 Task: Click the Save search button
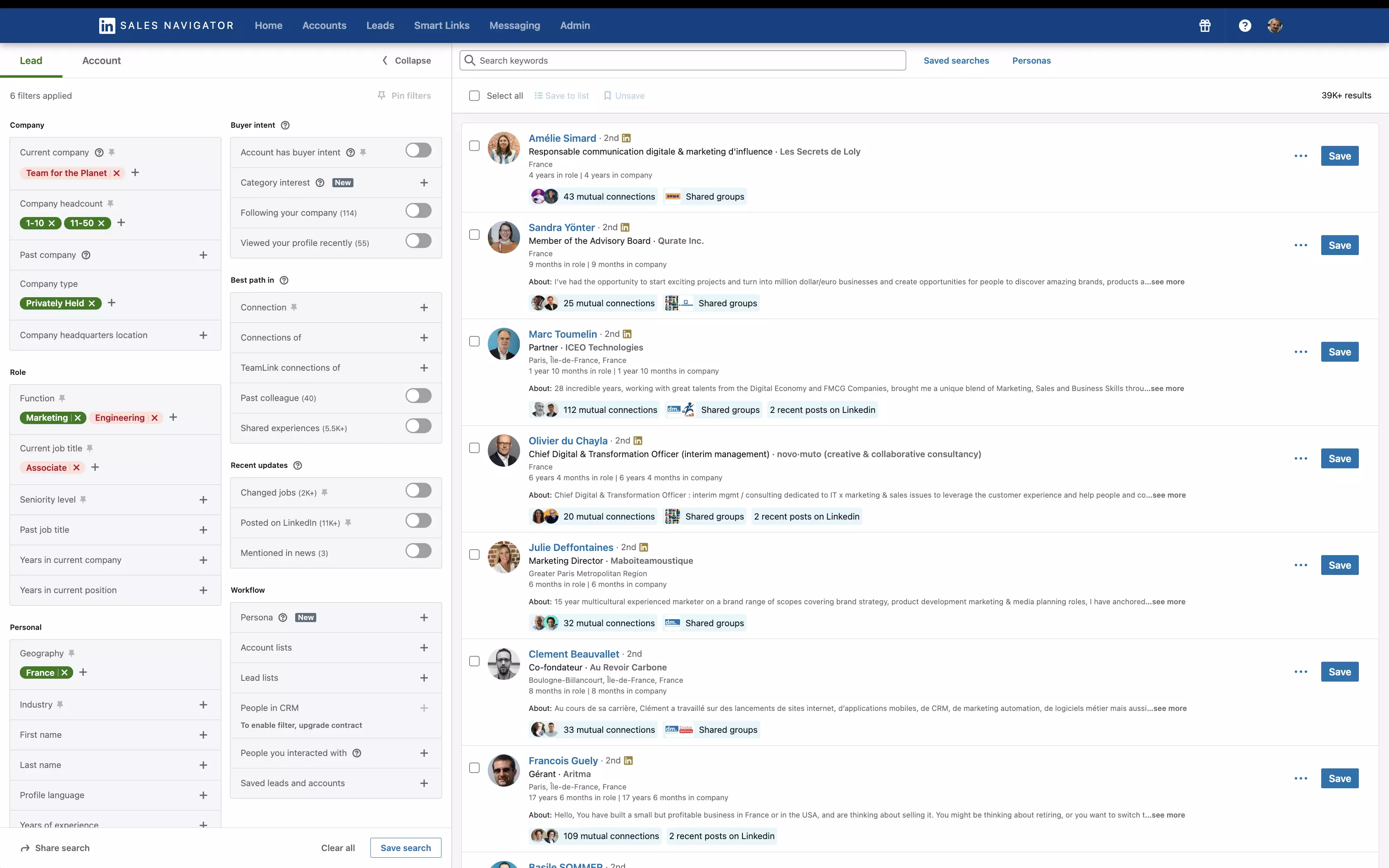pos(405,848)
